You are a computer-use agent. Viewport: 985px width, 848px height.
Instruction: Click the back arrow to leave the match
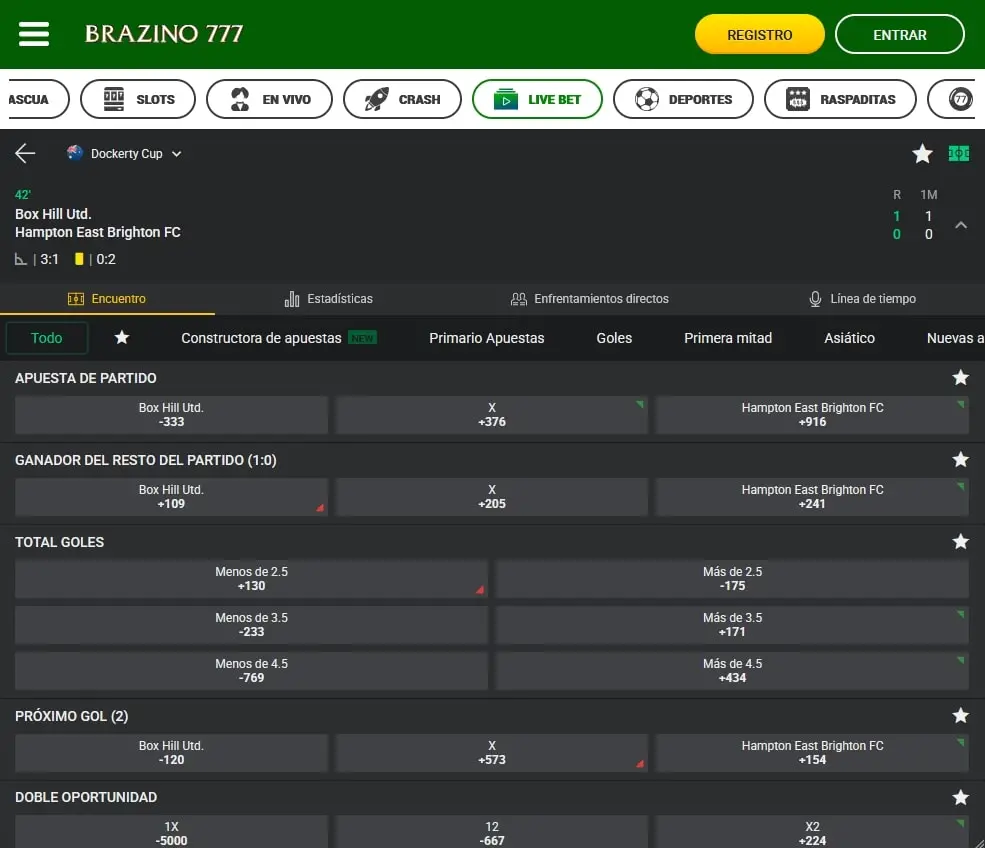[x=24, y=153]
